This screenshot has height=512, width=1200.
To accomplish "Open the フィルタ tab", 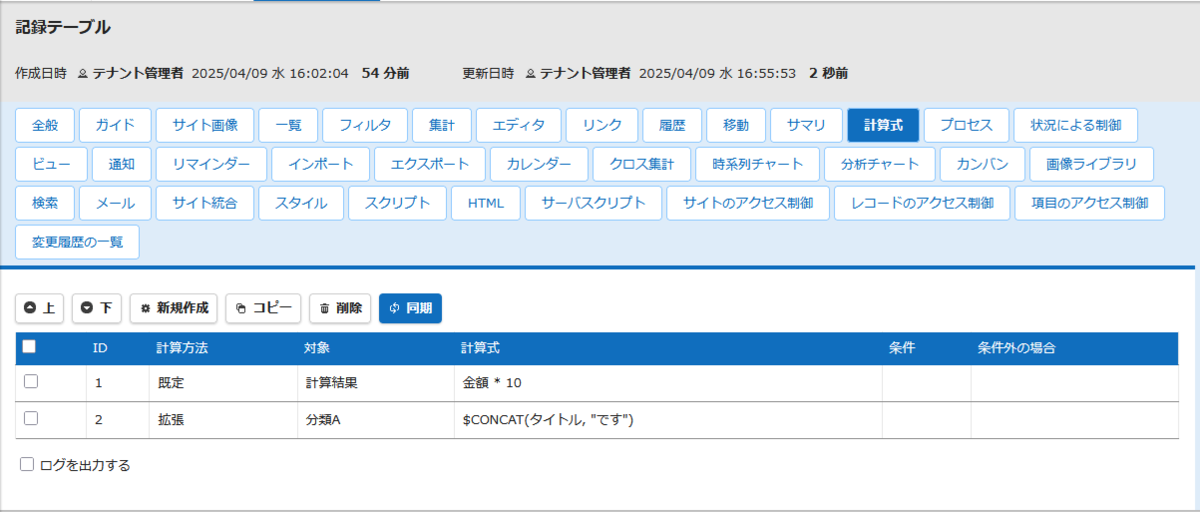I will (x=365, y=125).
